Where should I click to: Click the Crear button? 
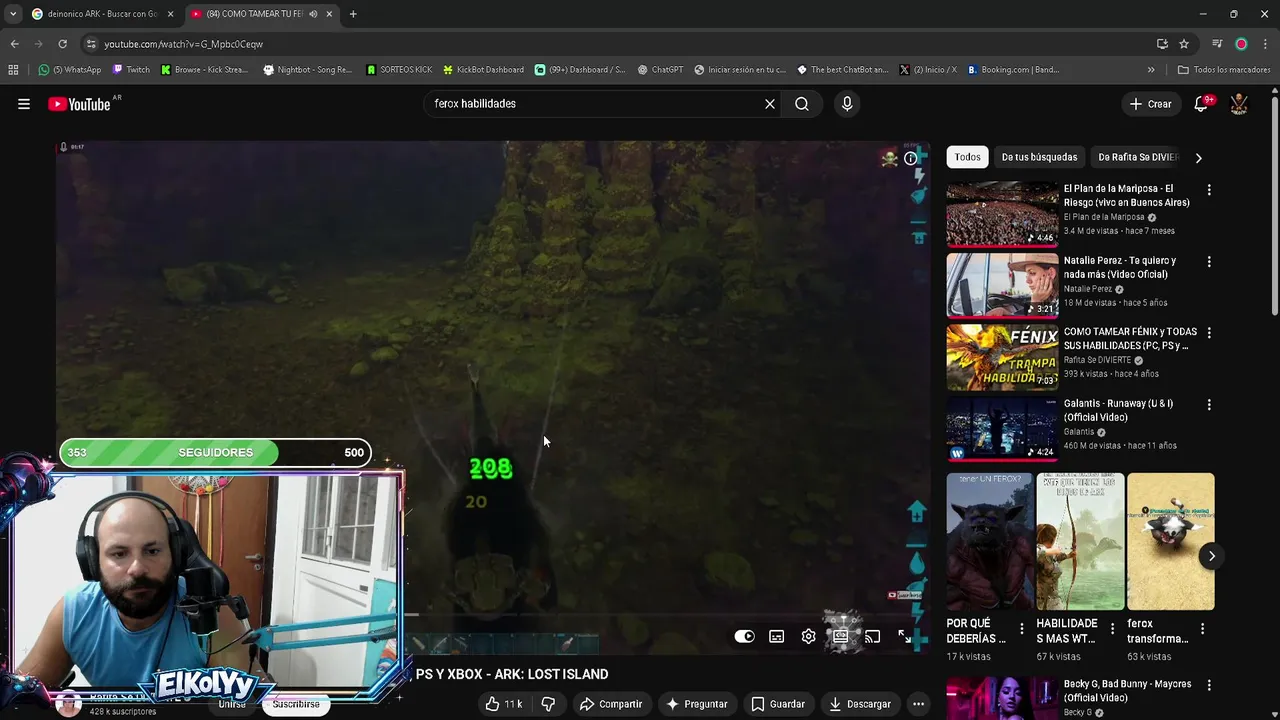click(1150, 104)
